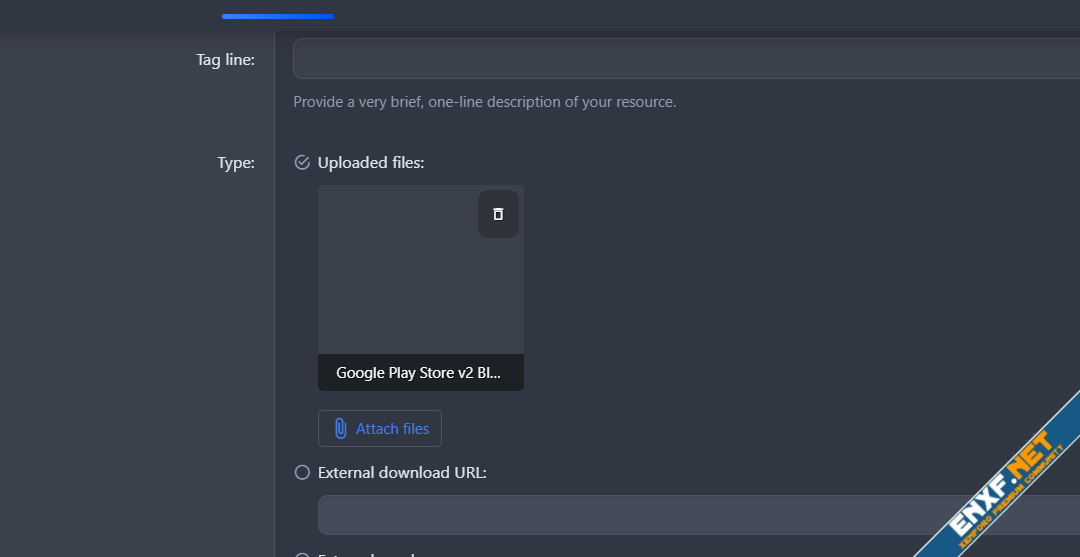1080x557 pixels.
Task: Click the Uploaded files label text
Action: pos(371,163)
